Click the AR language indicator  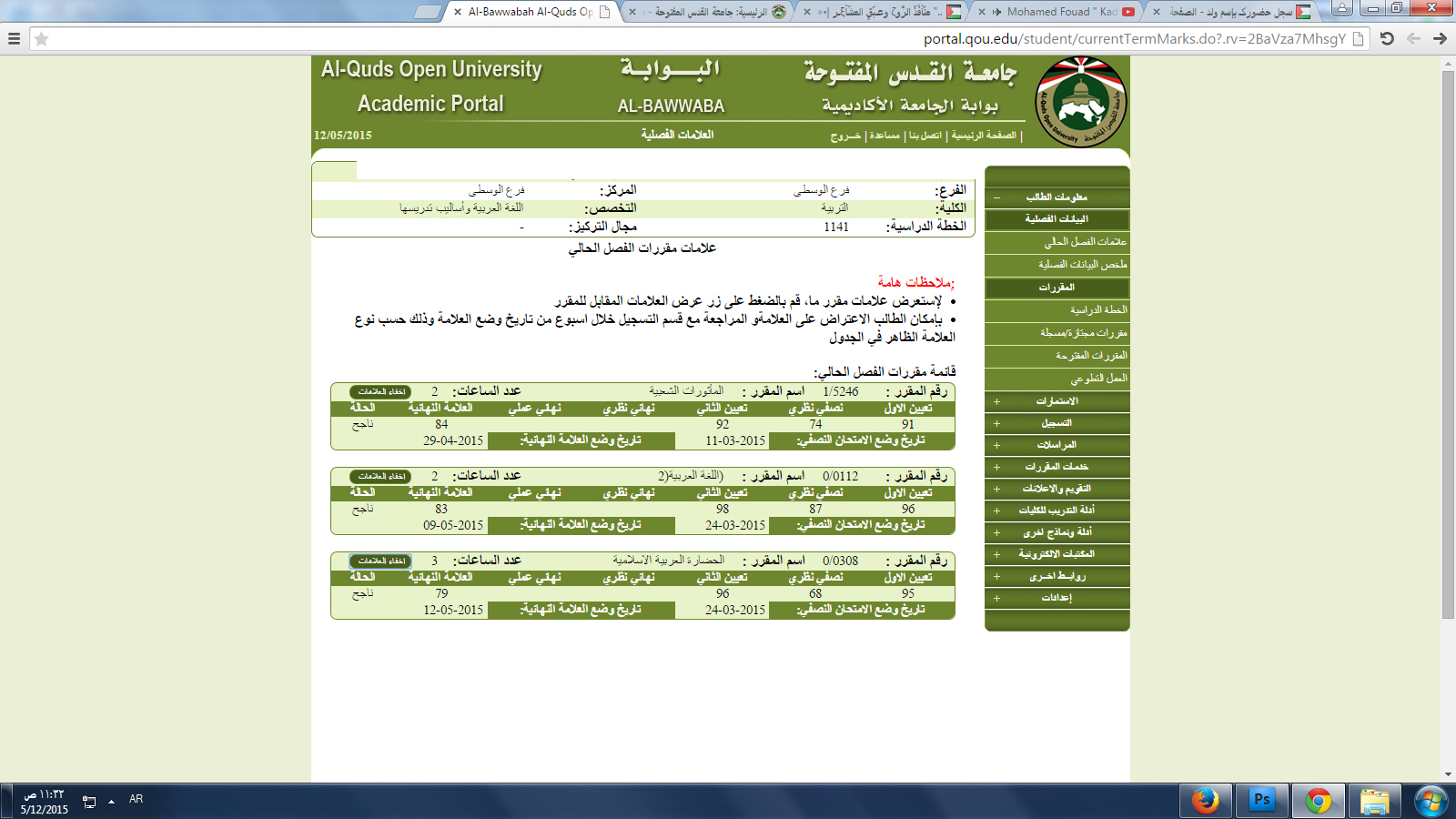(x=136, y=799)
